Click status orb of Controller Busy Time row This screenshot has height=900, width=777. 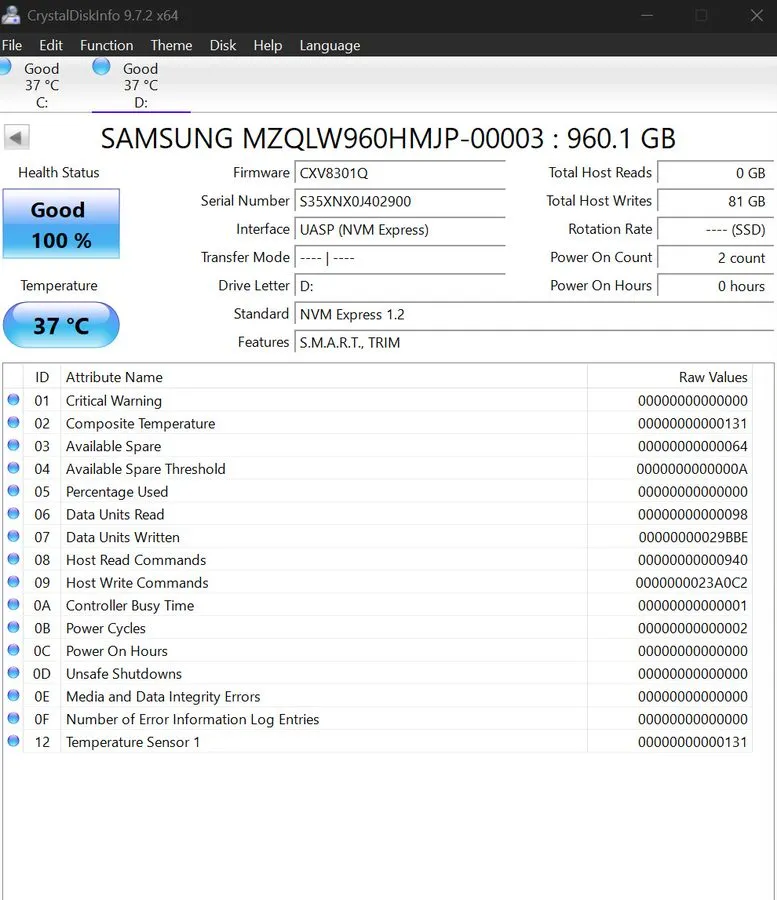click(14, 604)
